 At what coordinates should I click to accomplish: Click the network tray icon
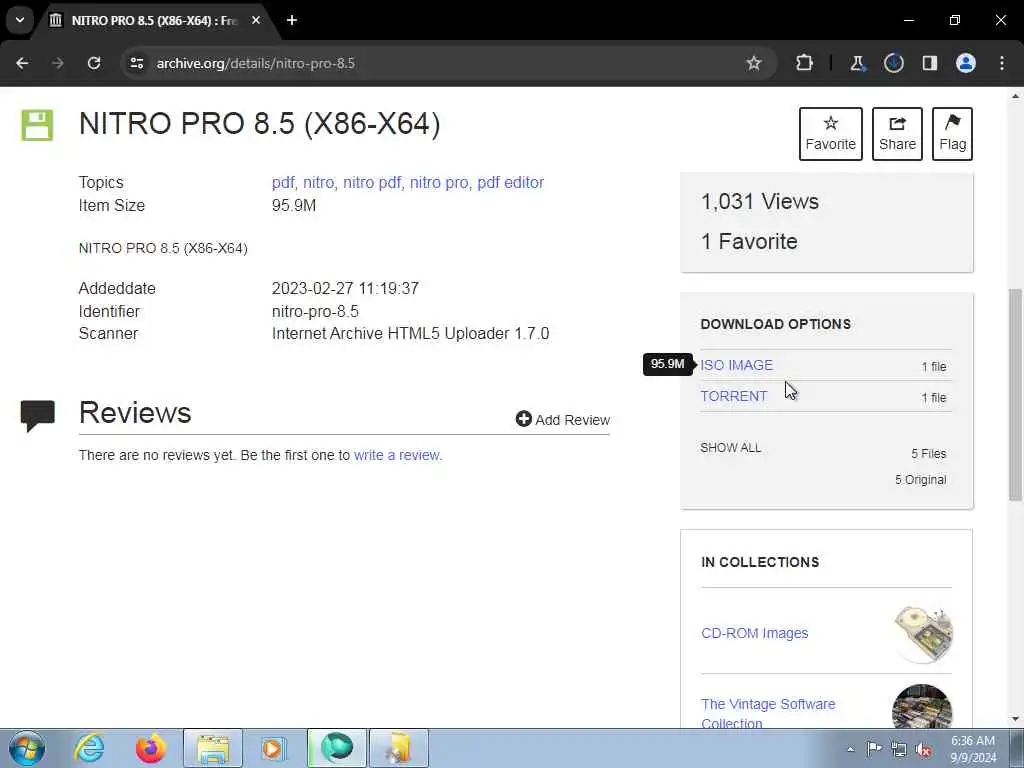click(x=899, y=749)
